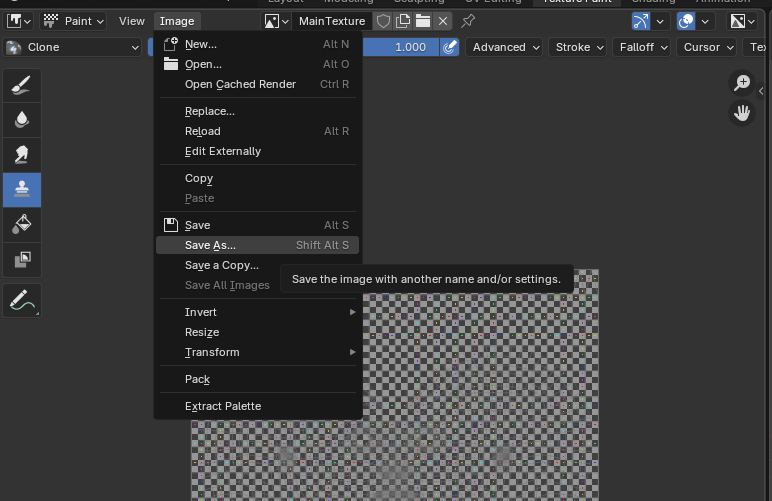Toggle the overlays display button
This screenshot has height=501, width=772.
click(x=686, y=21)
